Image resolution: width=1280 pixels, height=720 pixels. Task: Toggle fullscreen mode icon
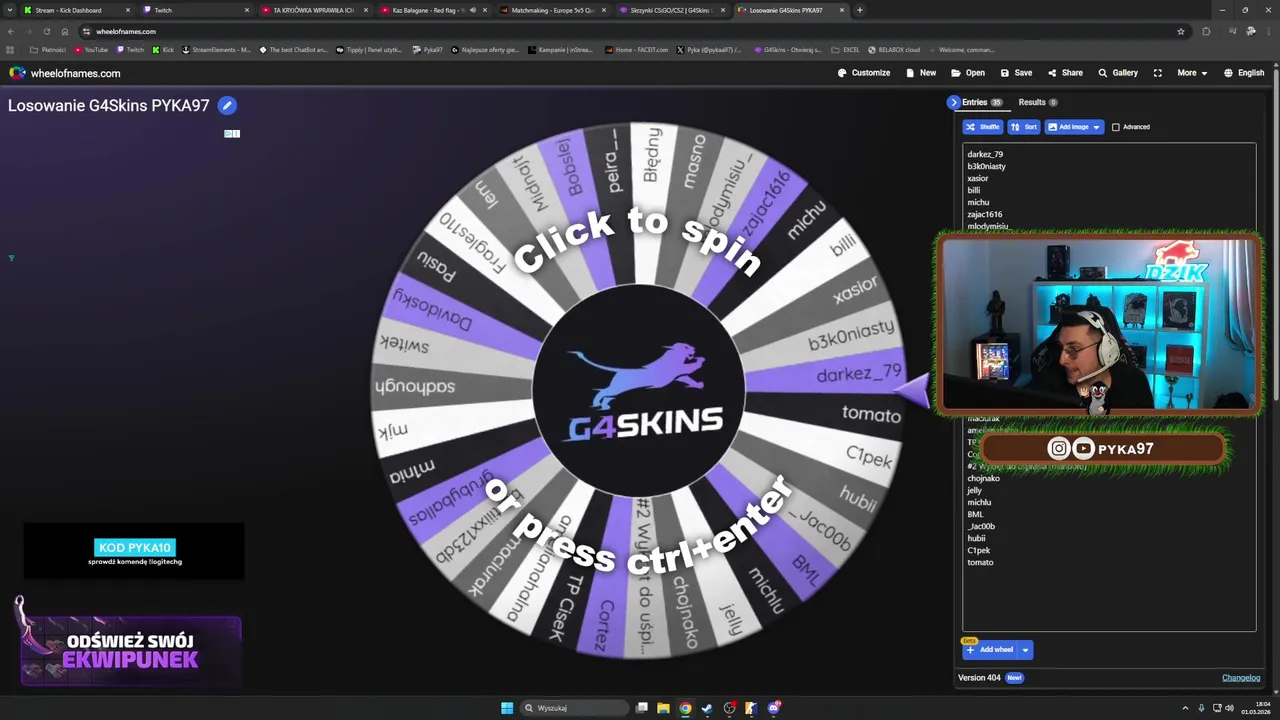click(x=1158, y=73)
